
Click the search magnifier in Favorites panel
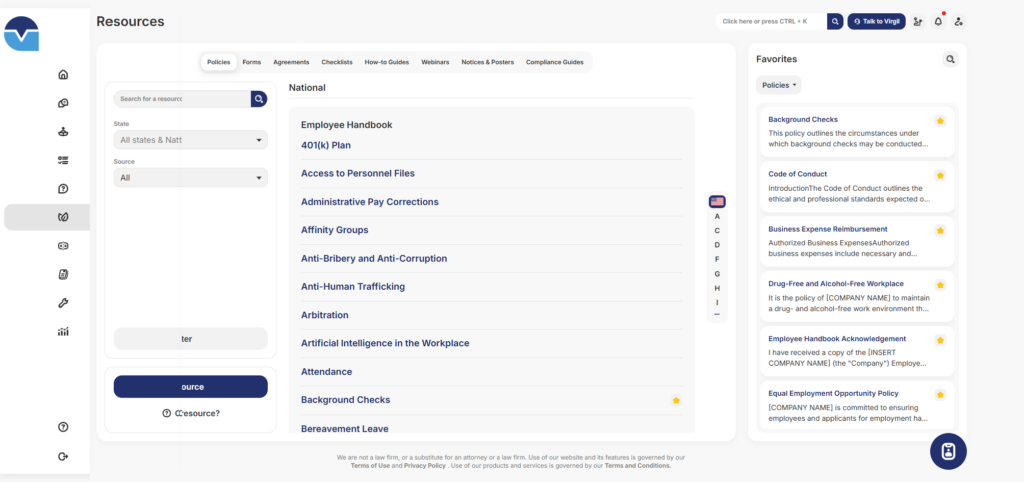click(x=950, y=59)
